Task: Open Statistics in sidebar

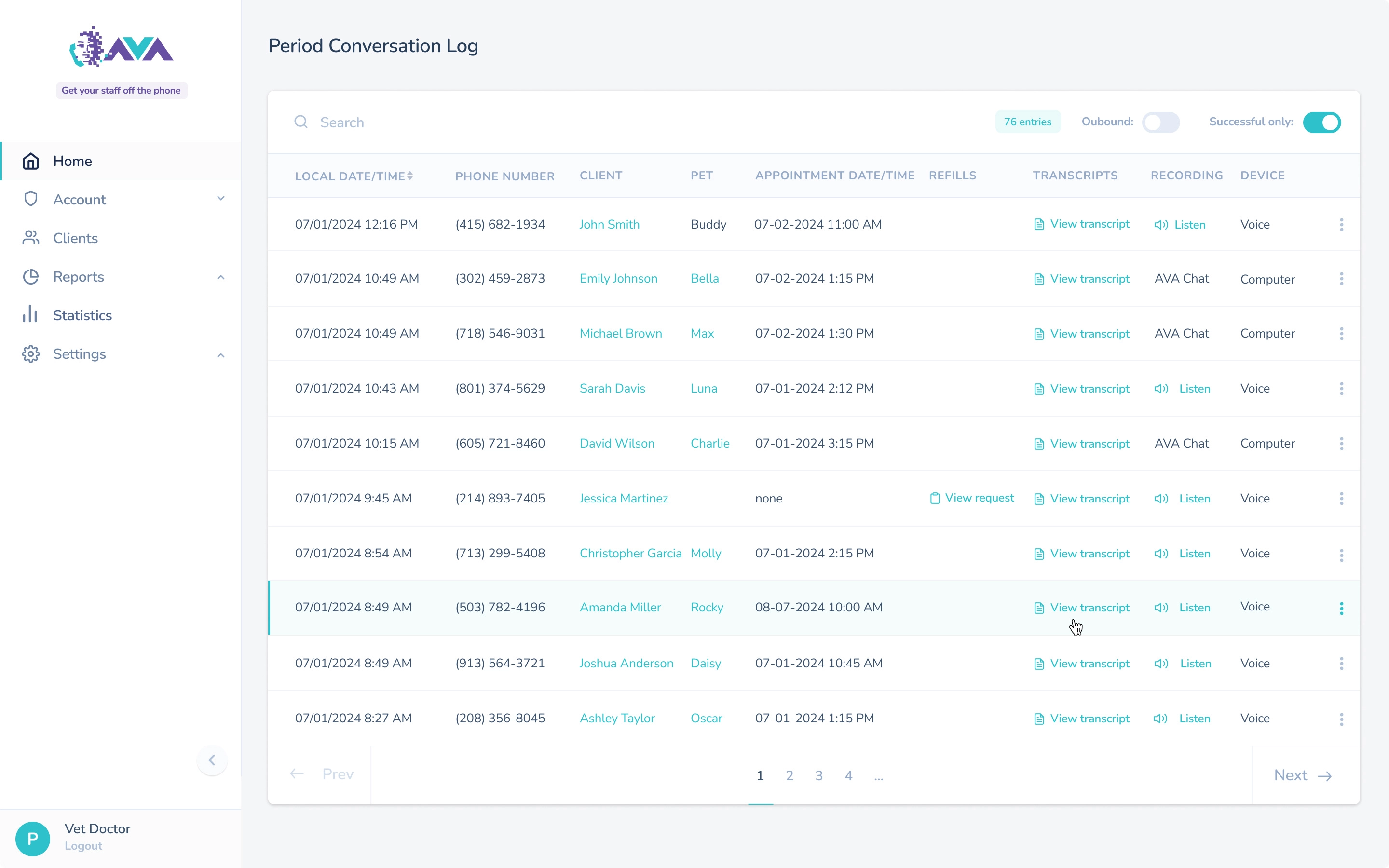Action: (121, 315)
